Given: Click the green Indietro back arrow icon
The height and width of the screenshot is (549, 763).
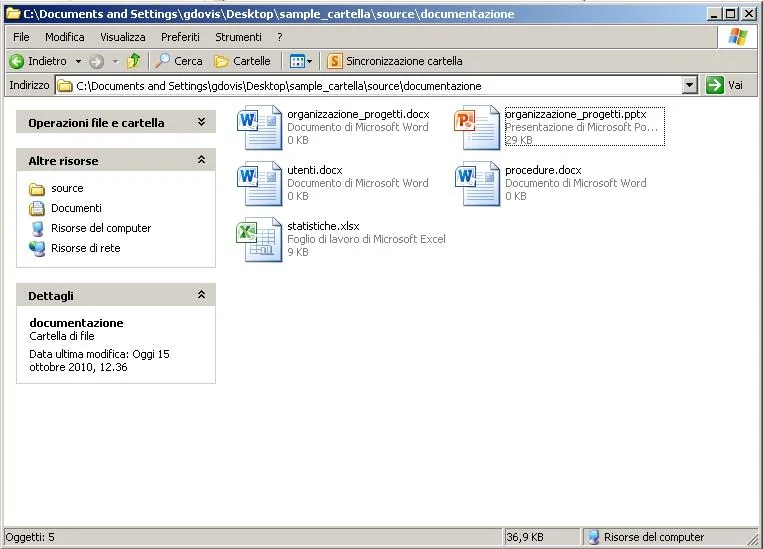Looking at the screenshot, I should click(x=17, y=61).
